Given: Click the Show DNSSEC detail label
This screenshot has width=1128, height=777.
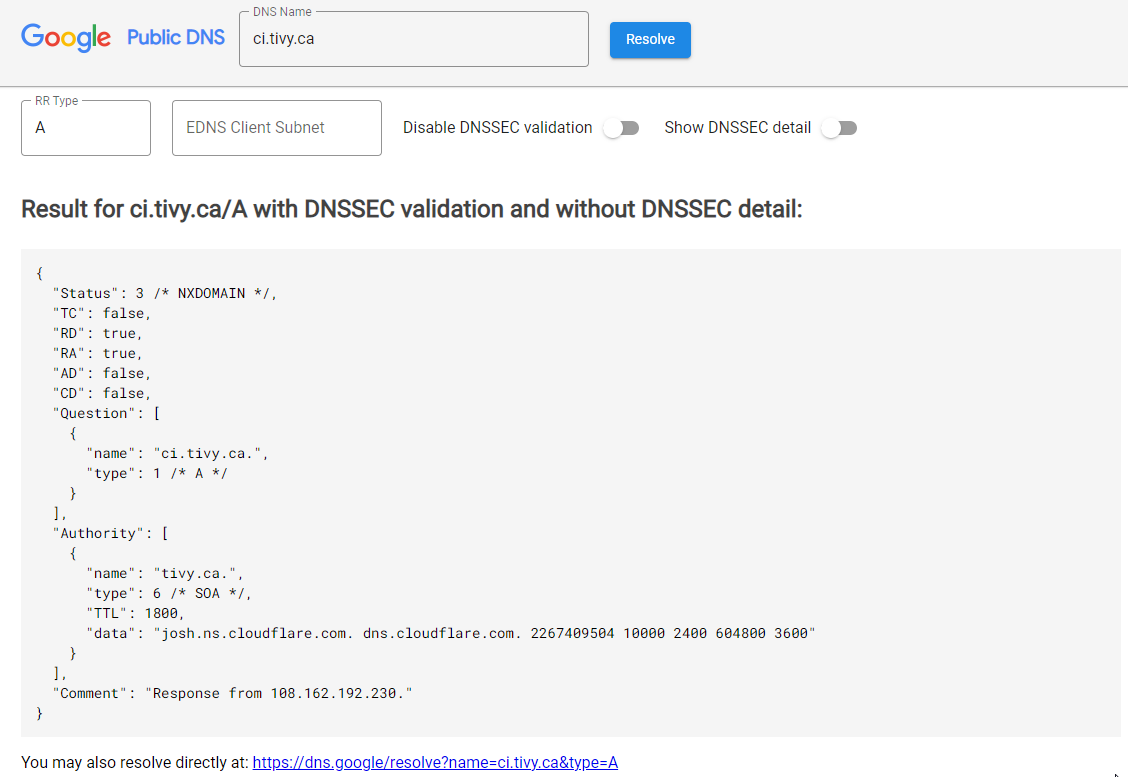Looking at the screenshot, I should click(737, 128).
